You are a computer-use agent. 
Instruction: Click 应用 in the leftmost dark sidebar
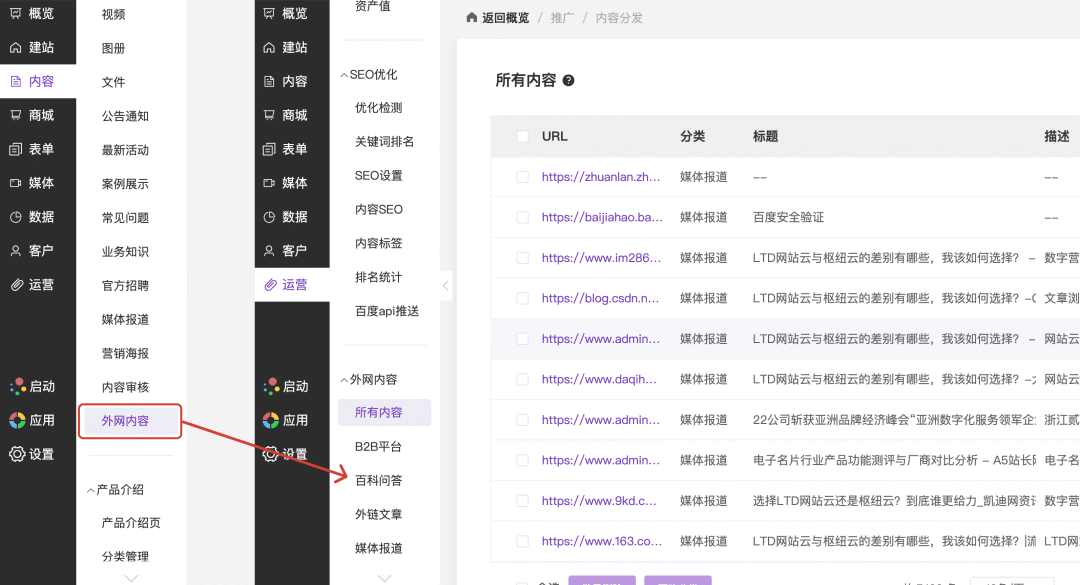[x=32, y=420]
